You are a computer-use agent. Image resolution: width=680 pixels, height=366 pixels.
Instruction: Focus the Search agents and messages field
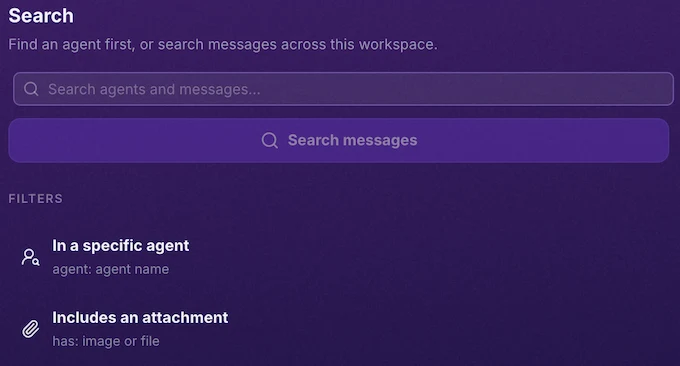[x=343, y=89]
